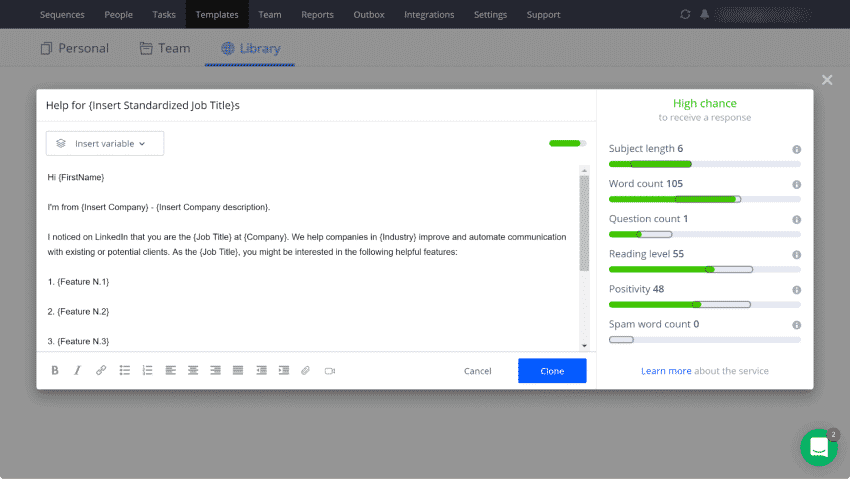Open the Insert variable dropdown
The height and width of the screenshot is (479, 850).
(105, 144)
